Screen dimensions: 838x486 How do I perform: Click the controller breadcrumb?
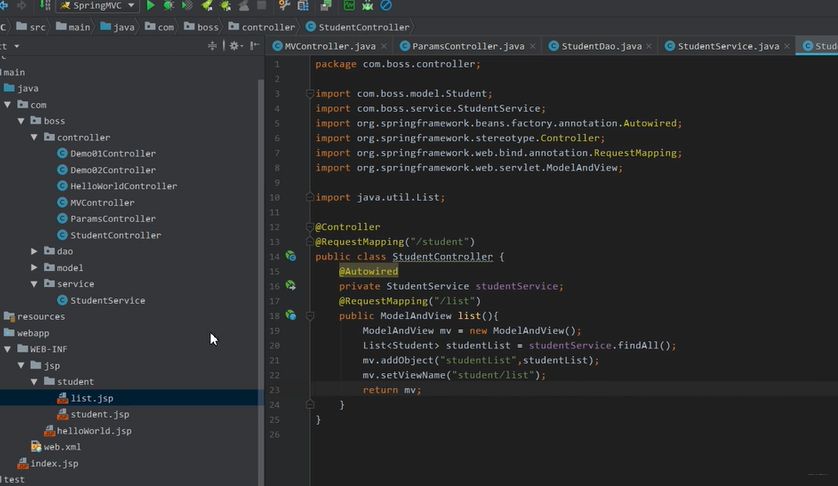(x=262, y=27)
